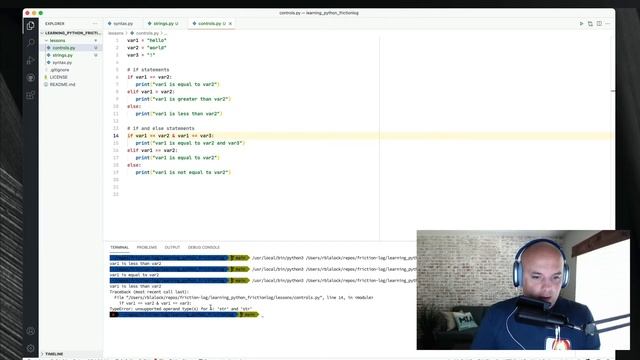640x360 pixels.
Task: Open README.md in the Explorer tree
Action: click(x=71, y=84)
